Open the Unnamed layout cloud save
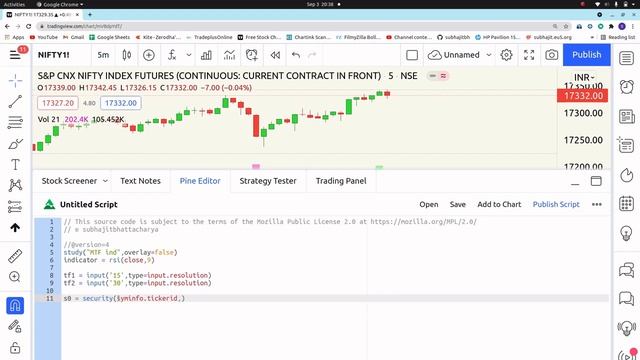640x360 pixels. (453, 55)
